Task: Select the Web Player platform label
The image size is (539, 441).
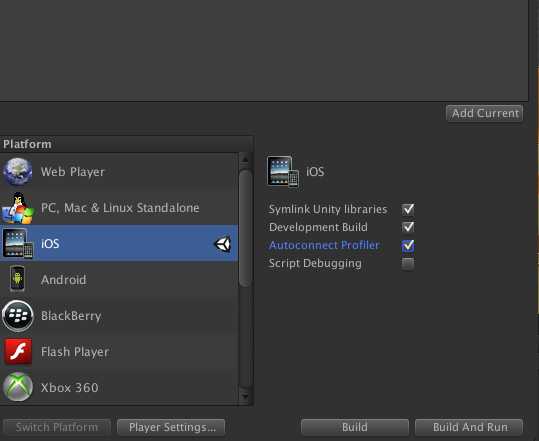Action: coord(73,172)
